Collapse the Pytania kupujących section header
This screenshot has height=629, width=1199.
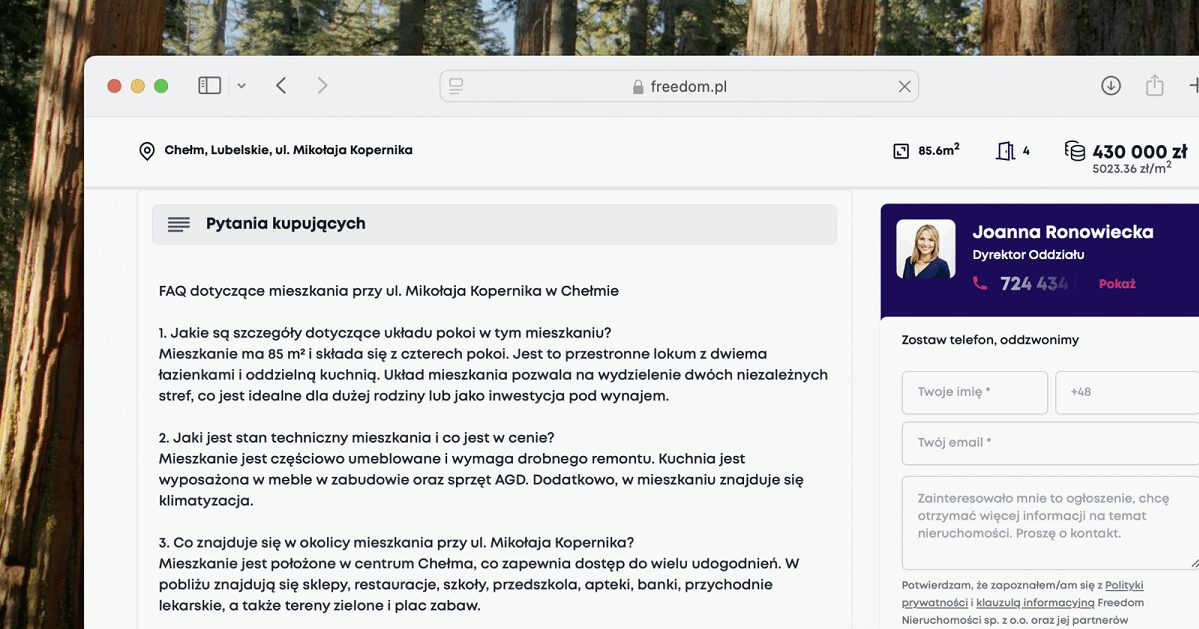[494, 224]
